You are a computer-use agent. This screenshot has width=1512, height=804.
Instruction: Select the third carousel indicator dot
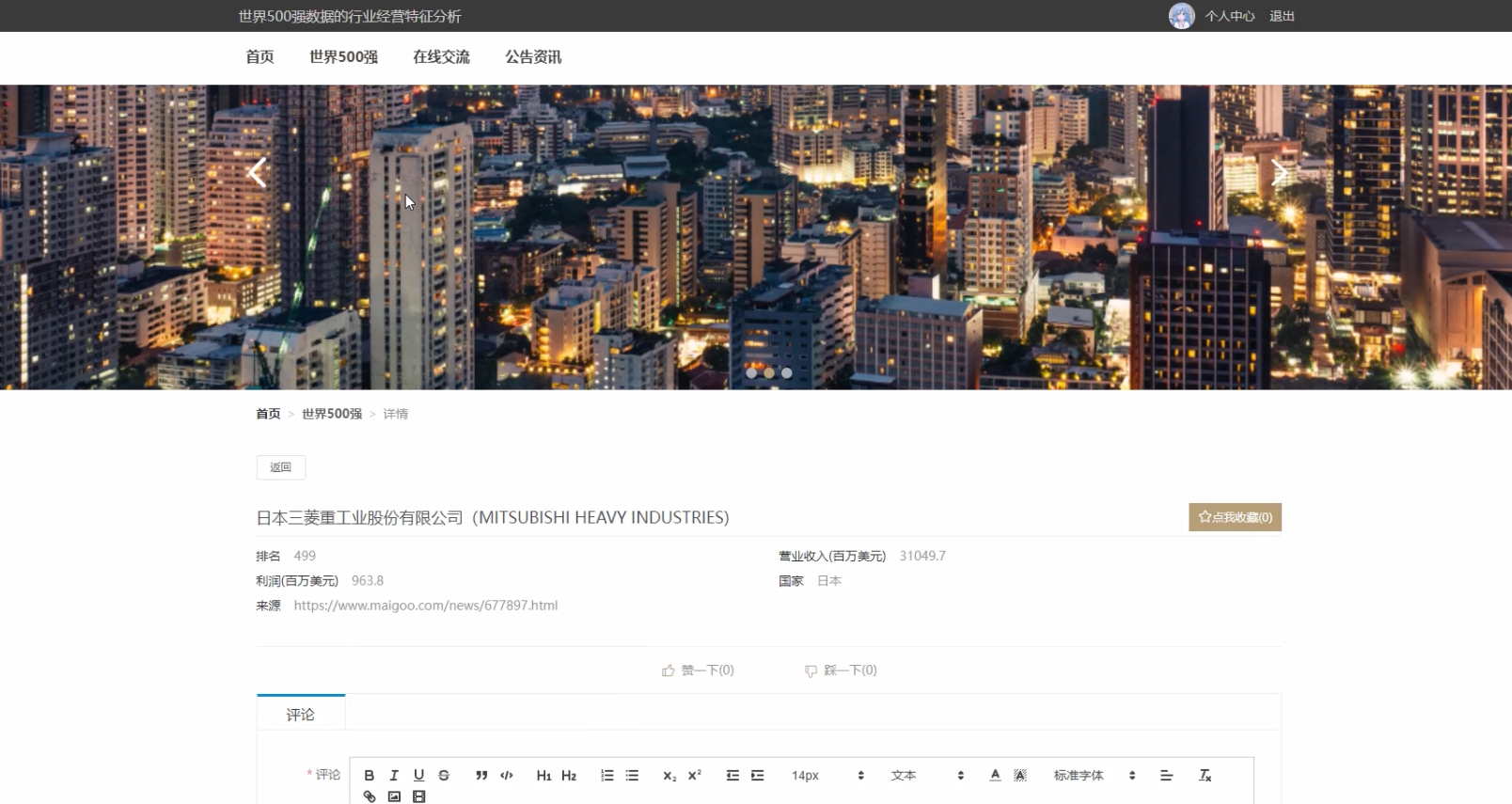787,373
